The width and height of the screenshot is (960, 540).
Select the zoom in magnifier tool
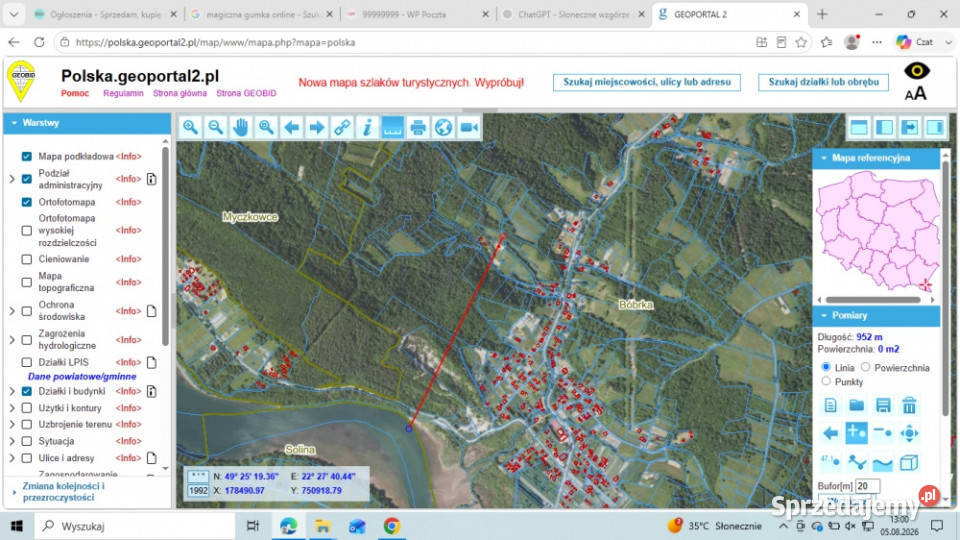[190, 127]
